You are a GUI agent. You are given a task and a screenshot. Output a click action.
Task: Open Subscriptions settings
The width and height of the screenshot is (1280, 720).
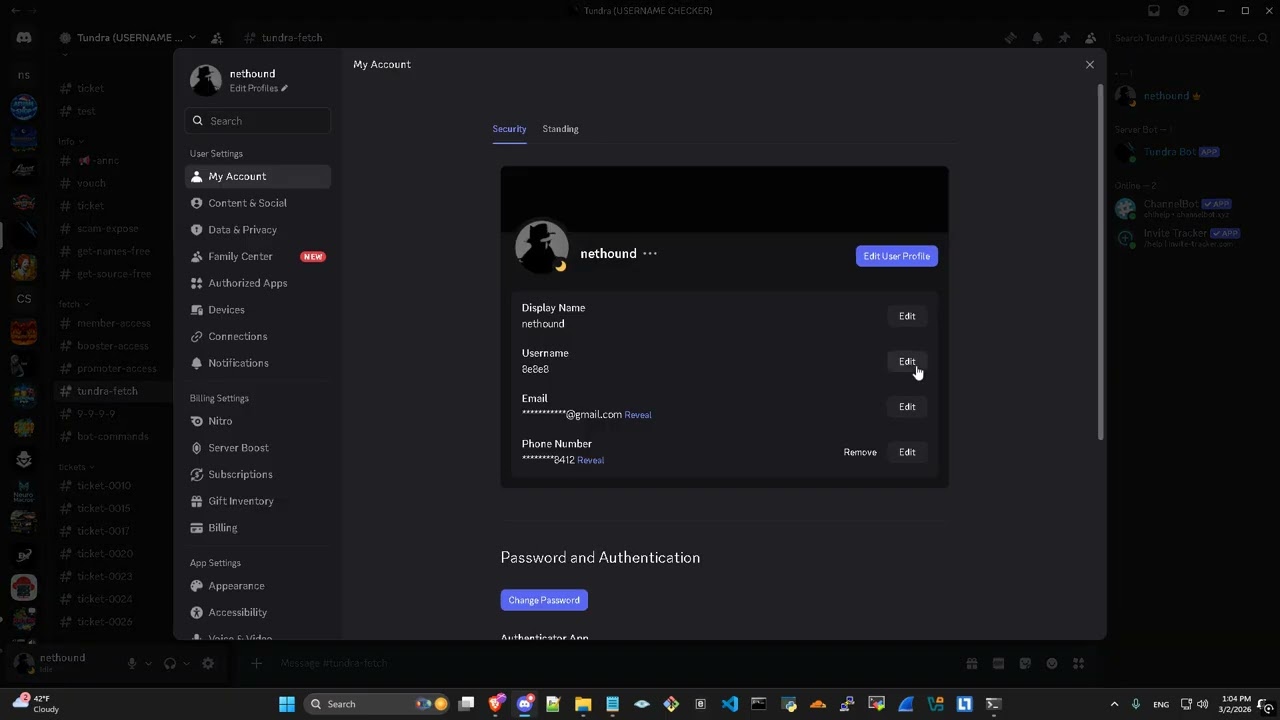click(x=257, y=474)
